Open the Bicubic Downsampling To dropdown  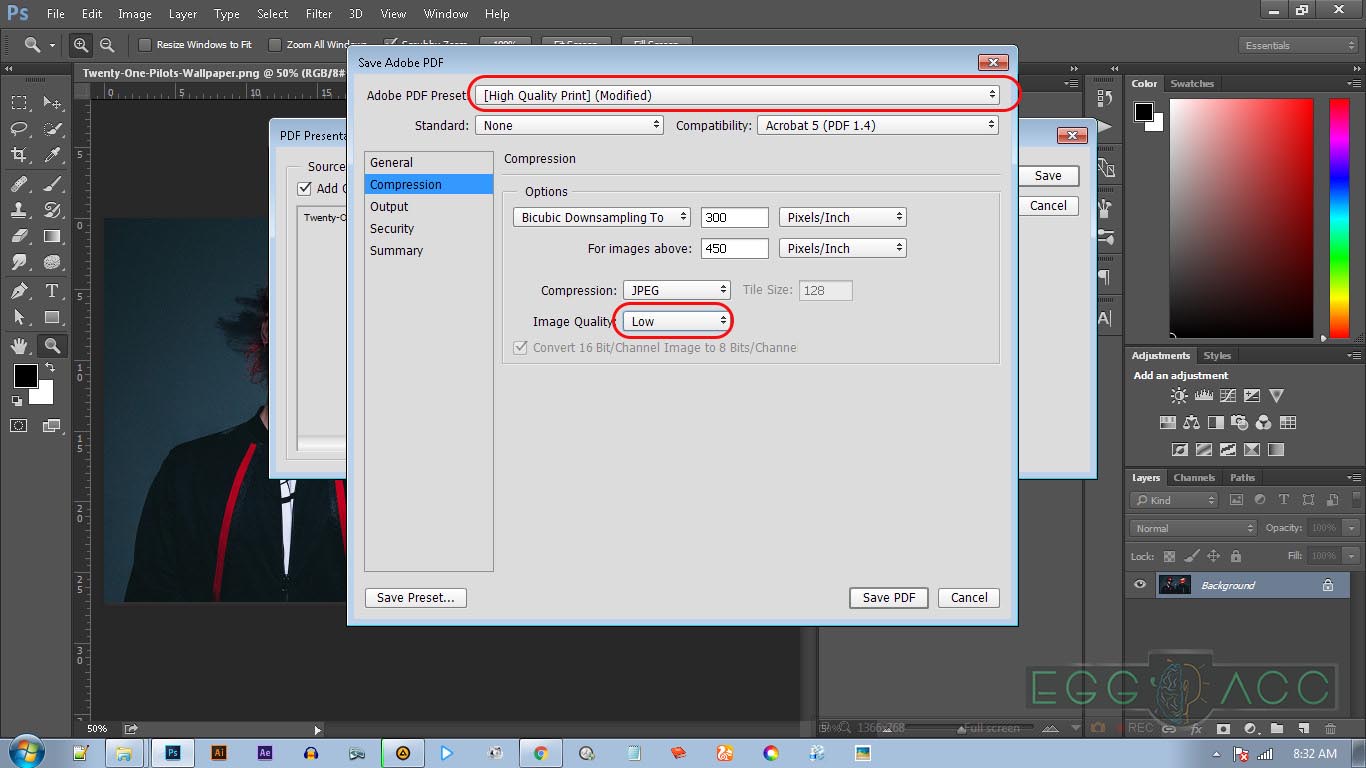pos(602,217)
